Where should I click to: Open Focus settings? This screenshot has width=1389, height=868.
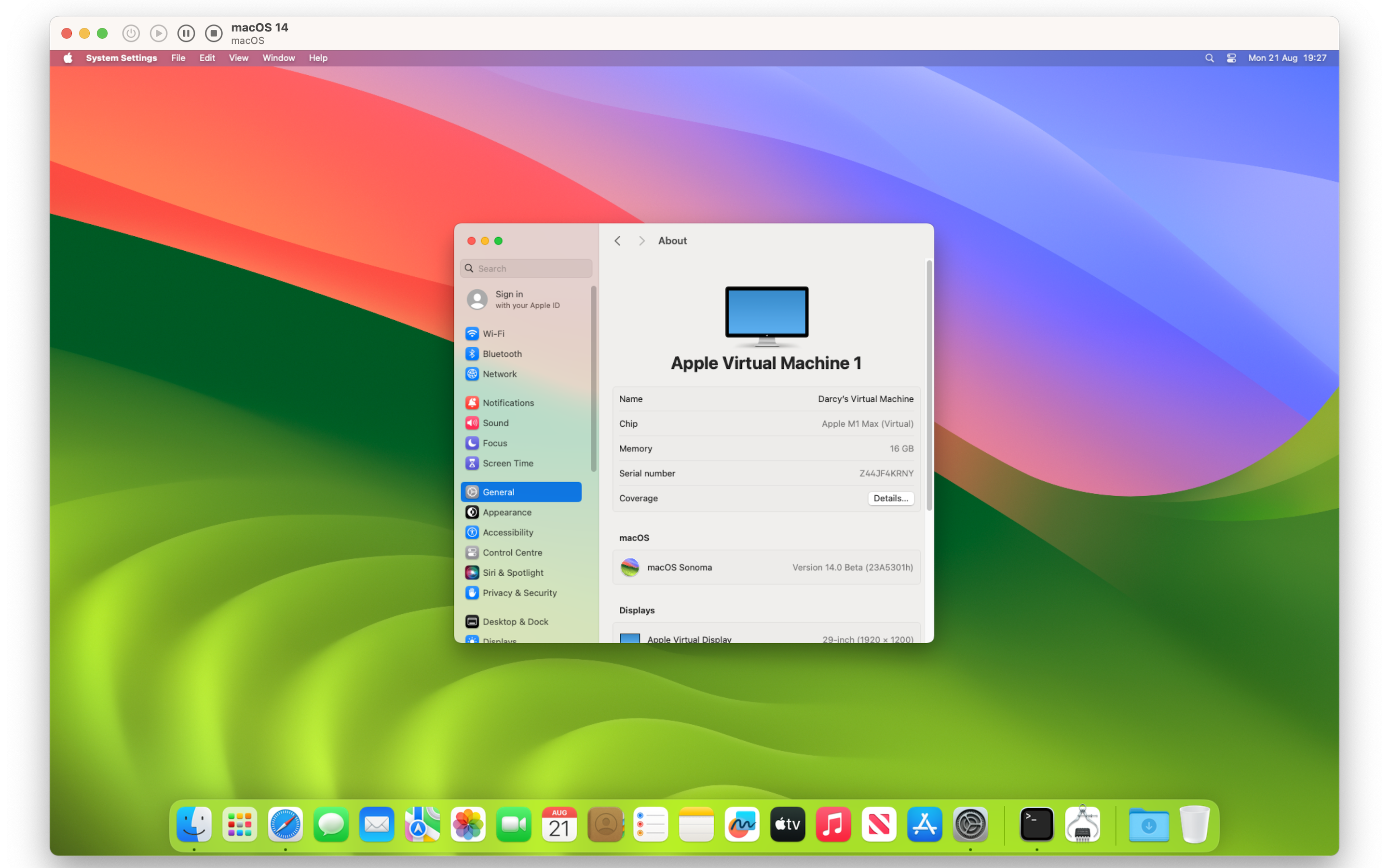521,443
